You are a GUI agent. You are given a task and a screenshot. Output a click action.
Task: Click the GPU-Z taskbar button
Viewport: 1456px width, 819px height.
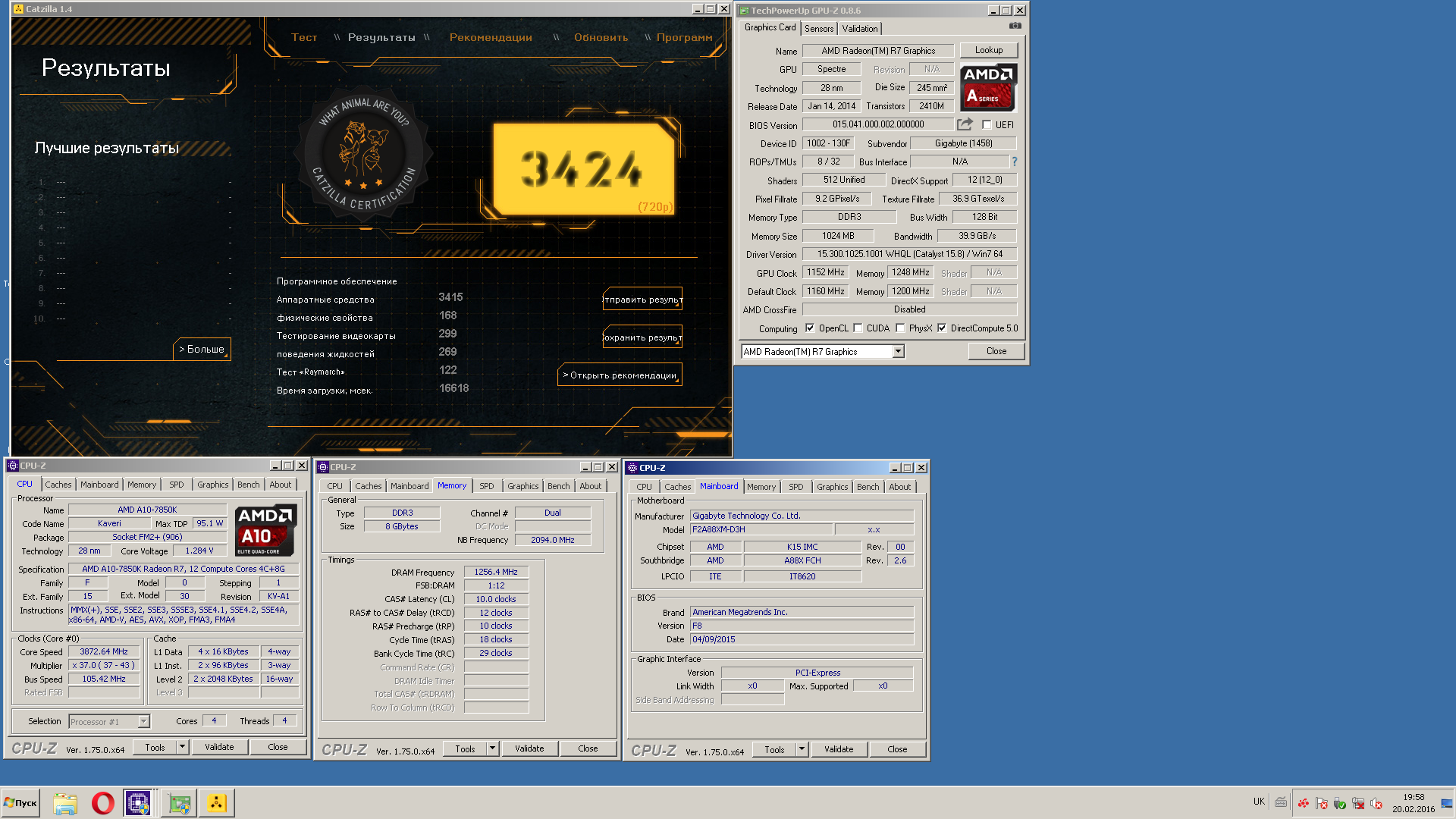pos(179,803)
